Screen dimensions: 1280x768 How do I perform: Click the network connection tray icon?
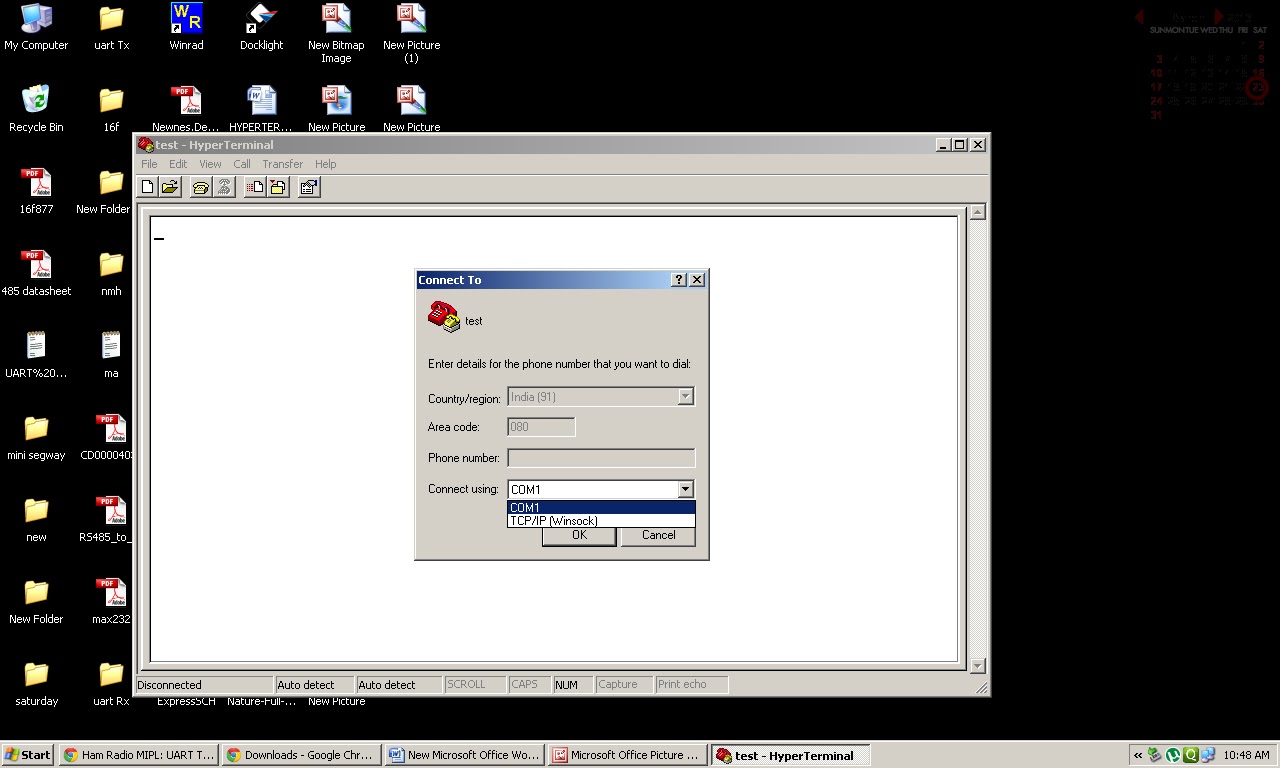1207,755
